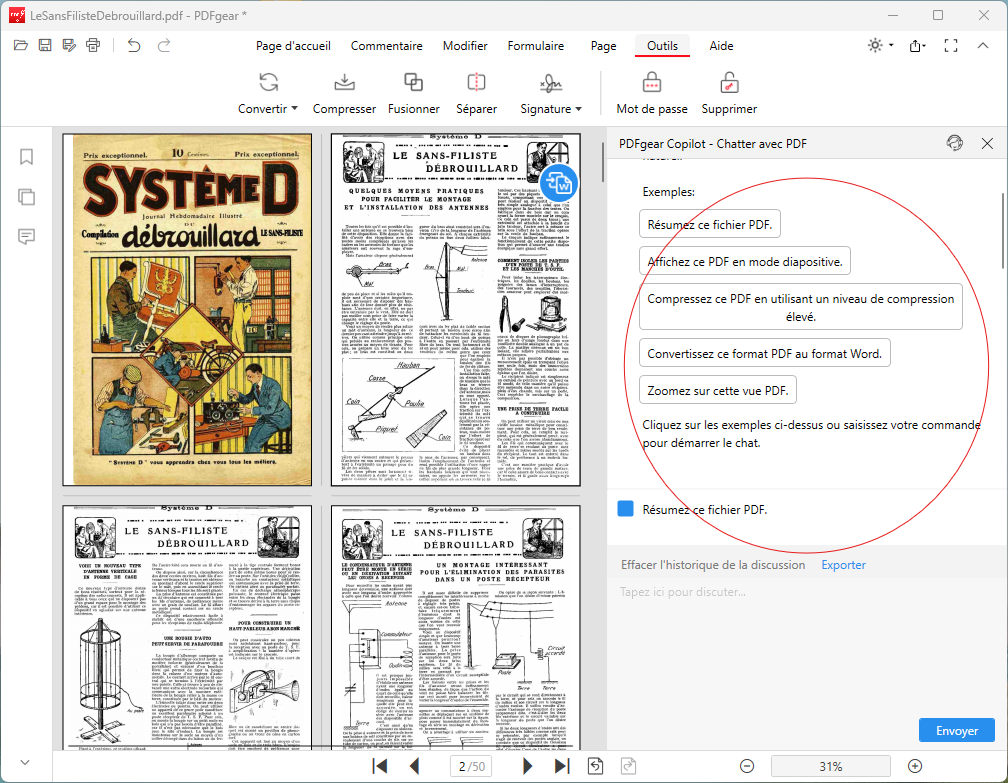Click the high compression example button
Image resolution: width=1008 pixels, height=783 pixels.
pos(800,307)
